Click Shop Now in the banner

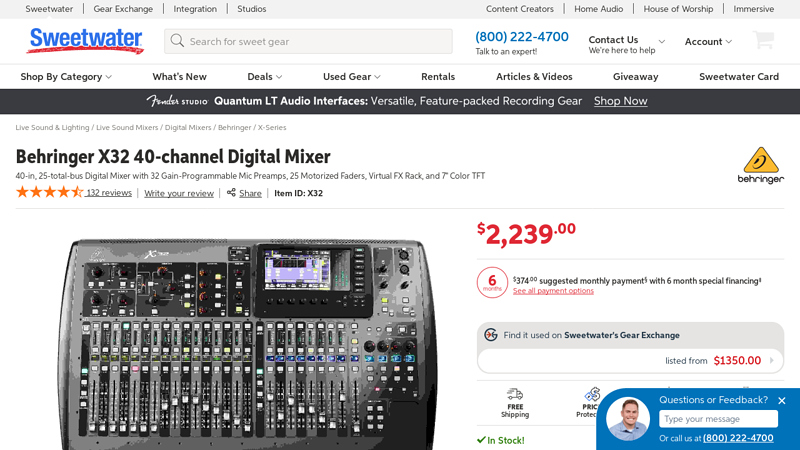tap(620, 101)
